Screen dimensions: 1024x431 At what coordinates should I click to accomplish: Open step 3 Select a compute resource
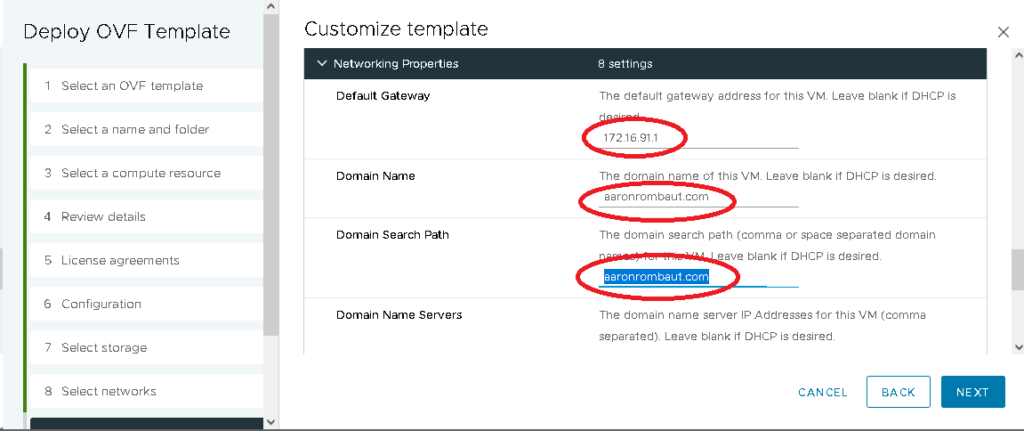coord(140,173)
